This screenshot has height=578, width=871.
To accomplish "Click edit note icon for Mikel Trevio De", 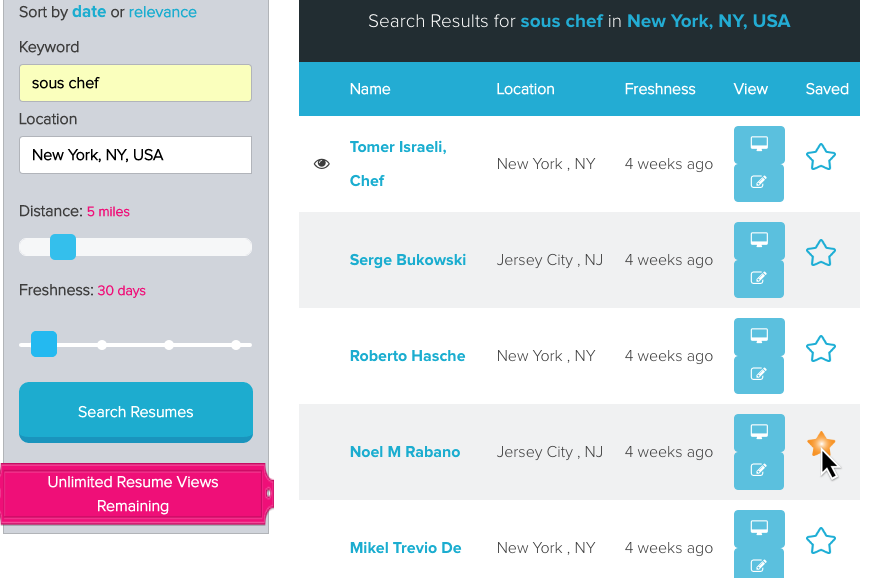I will [759, 564].
